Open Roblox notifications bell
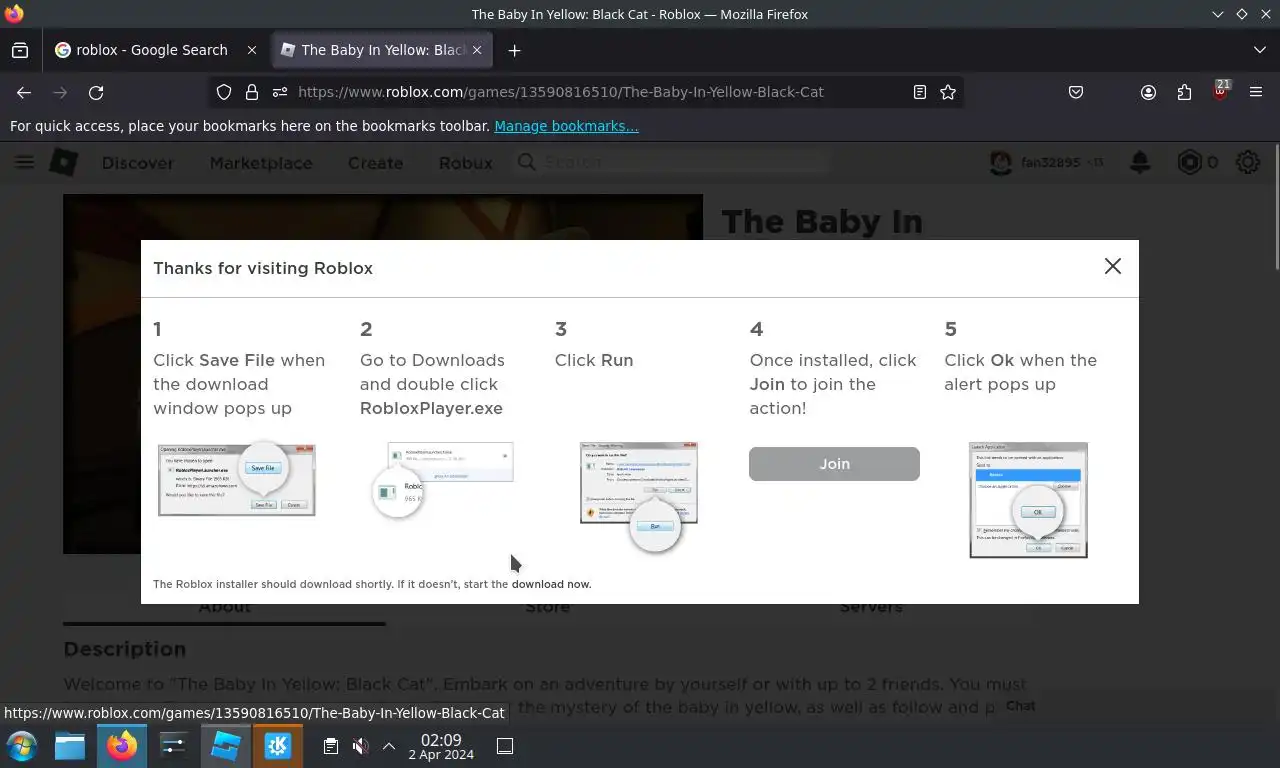Image resolution: width=1280 pixels, height=768 pixels. pyautogui.click(x=1139, y=162)
